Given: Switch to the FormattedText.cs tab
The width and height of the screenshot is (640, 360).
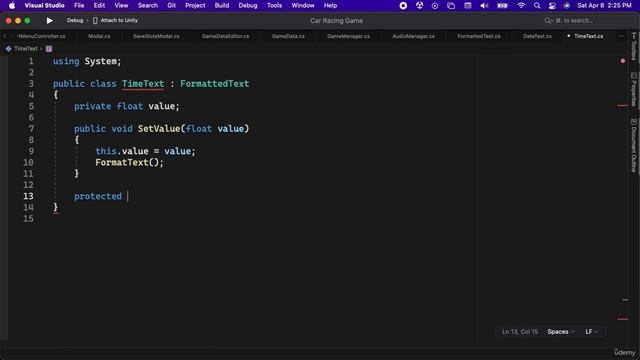Looking at the screenshot, I should click(479, 36).
